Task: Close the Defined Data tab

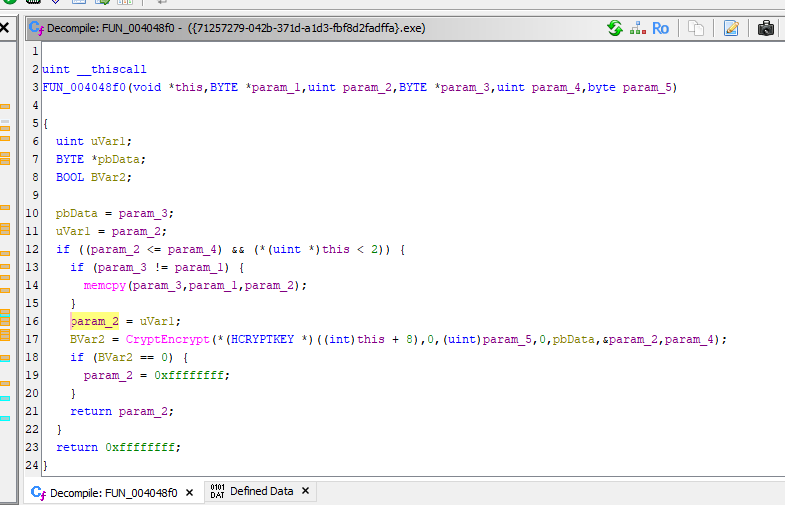Action: coord(306,491)
